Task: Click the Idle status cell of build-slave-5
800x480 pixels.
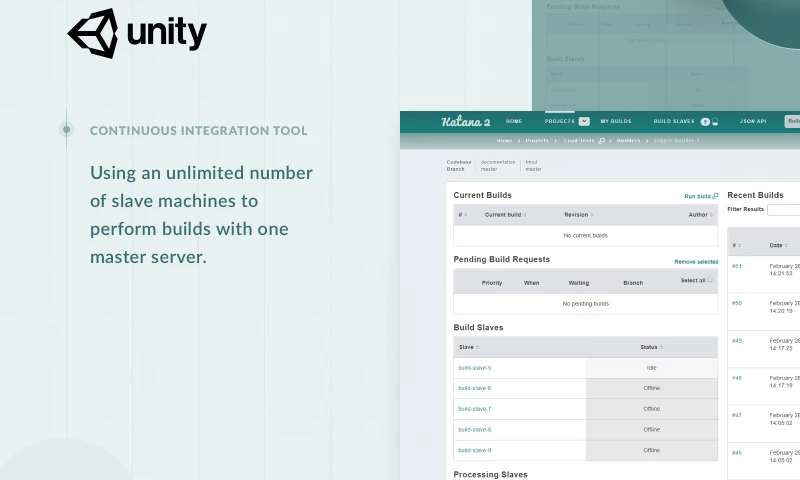Action: click(x=652, y=368)
